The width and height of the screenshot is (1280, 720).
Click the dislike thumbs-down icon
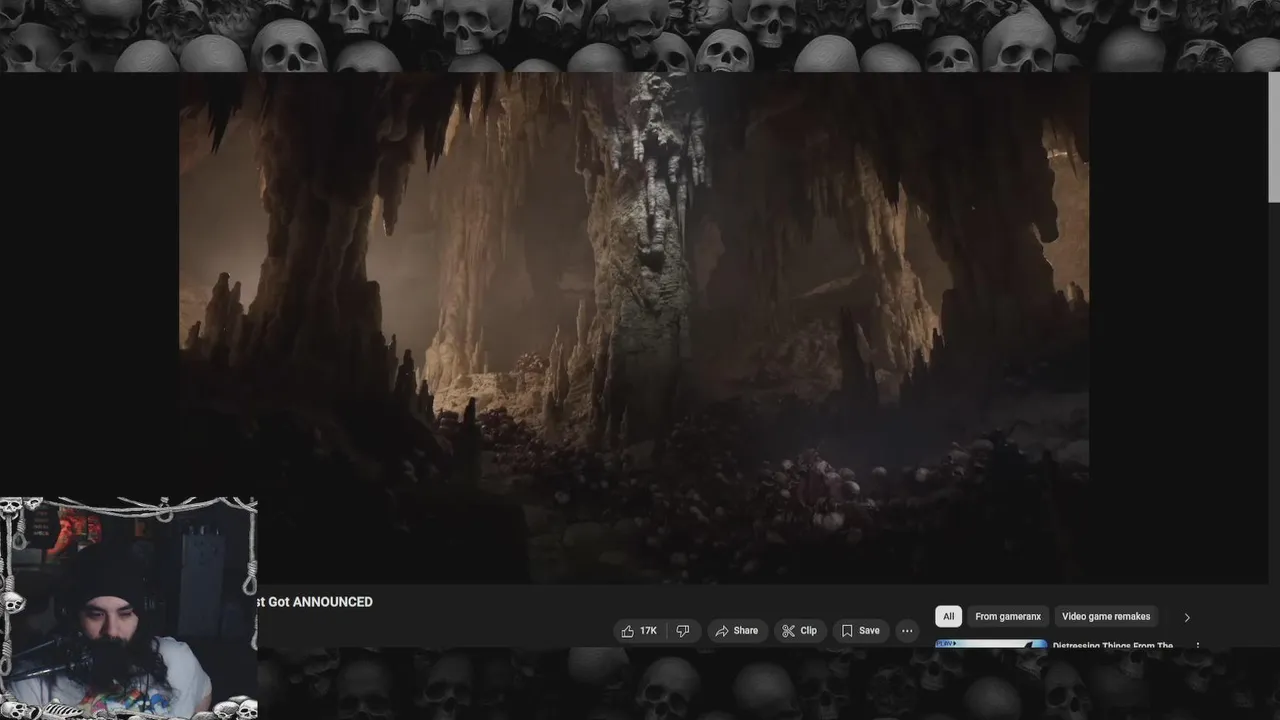pyautogui.click(x=683, y=631)
